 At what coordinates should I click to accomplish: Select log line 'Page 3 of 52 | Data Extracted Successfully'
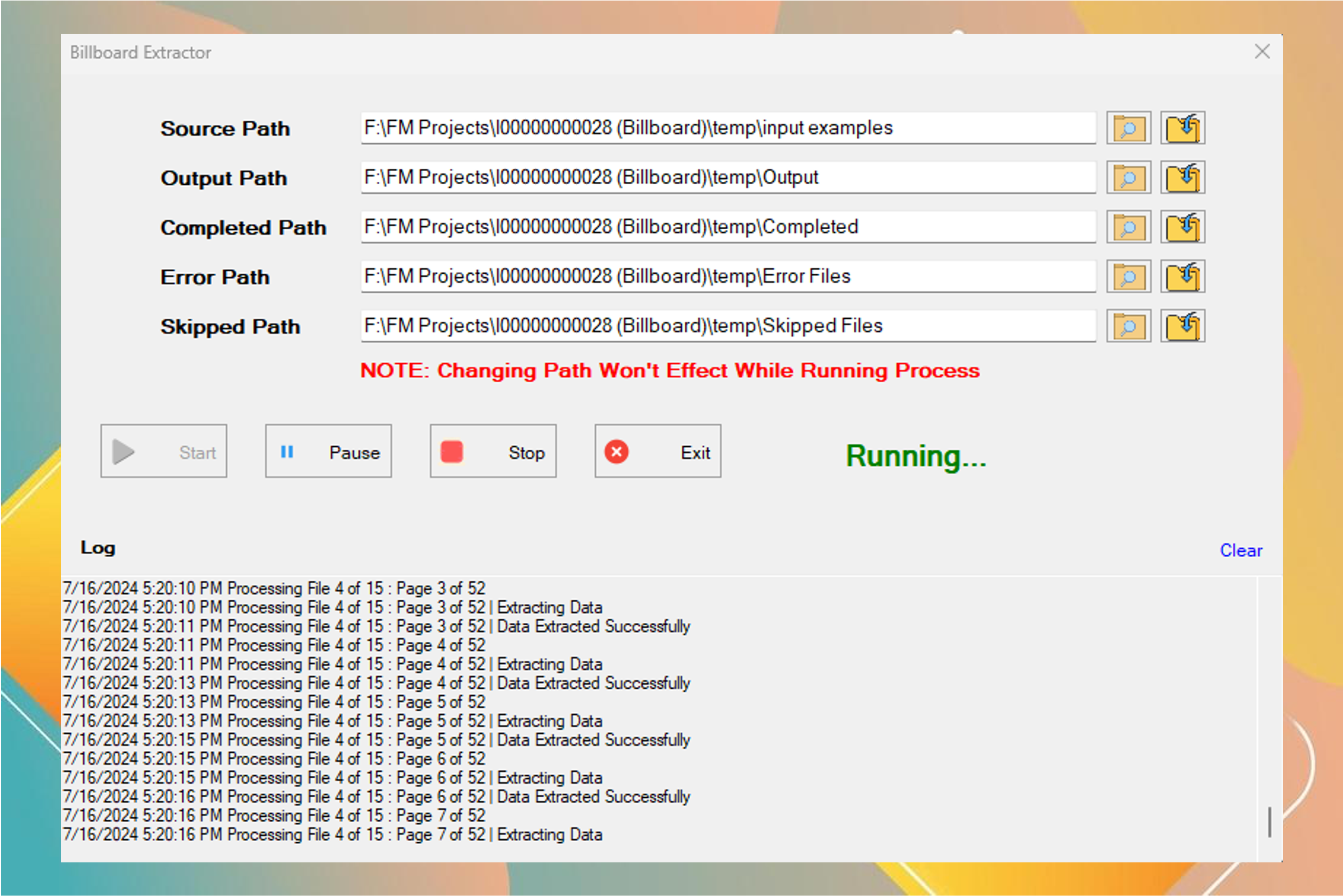point(376,626)
